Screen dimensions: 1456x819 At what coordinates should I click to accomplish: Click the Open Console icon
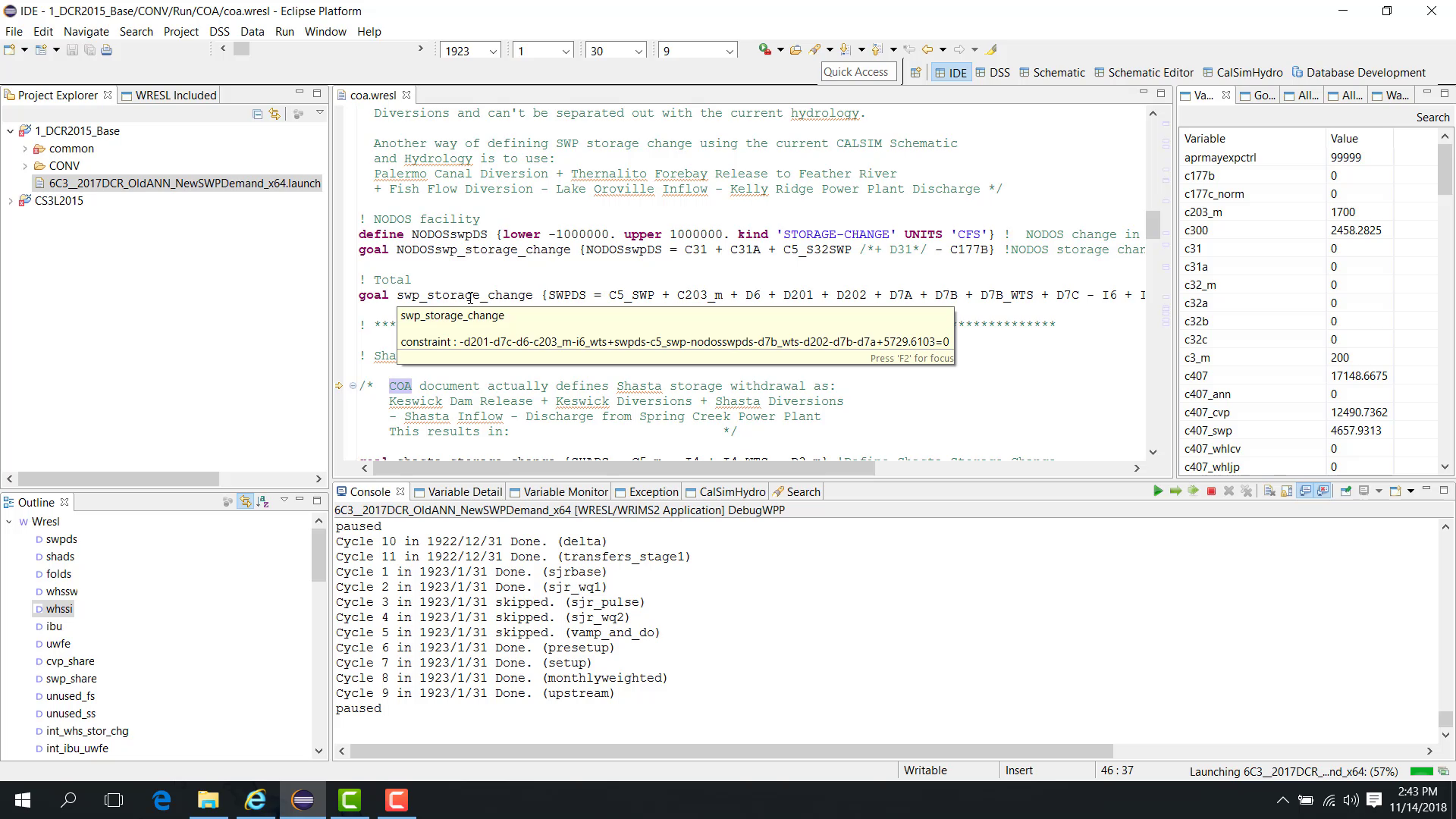[1395, 491]
